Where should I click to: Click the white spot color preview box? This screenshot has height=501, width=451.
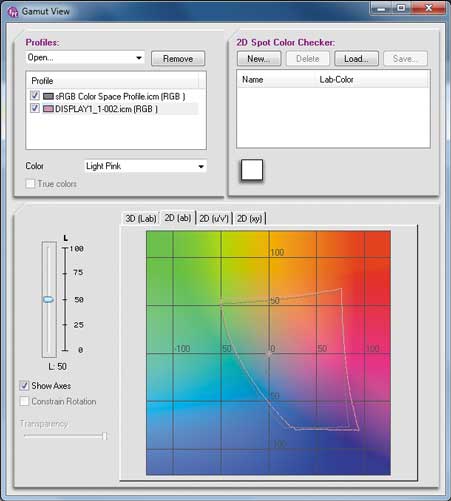pyautogui.click(x=252, y=170)
